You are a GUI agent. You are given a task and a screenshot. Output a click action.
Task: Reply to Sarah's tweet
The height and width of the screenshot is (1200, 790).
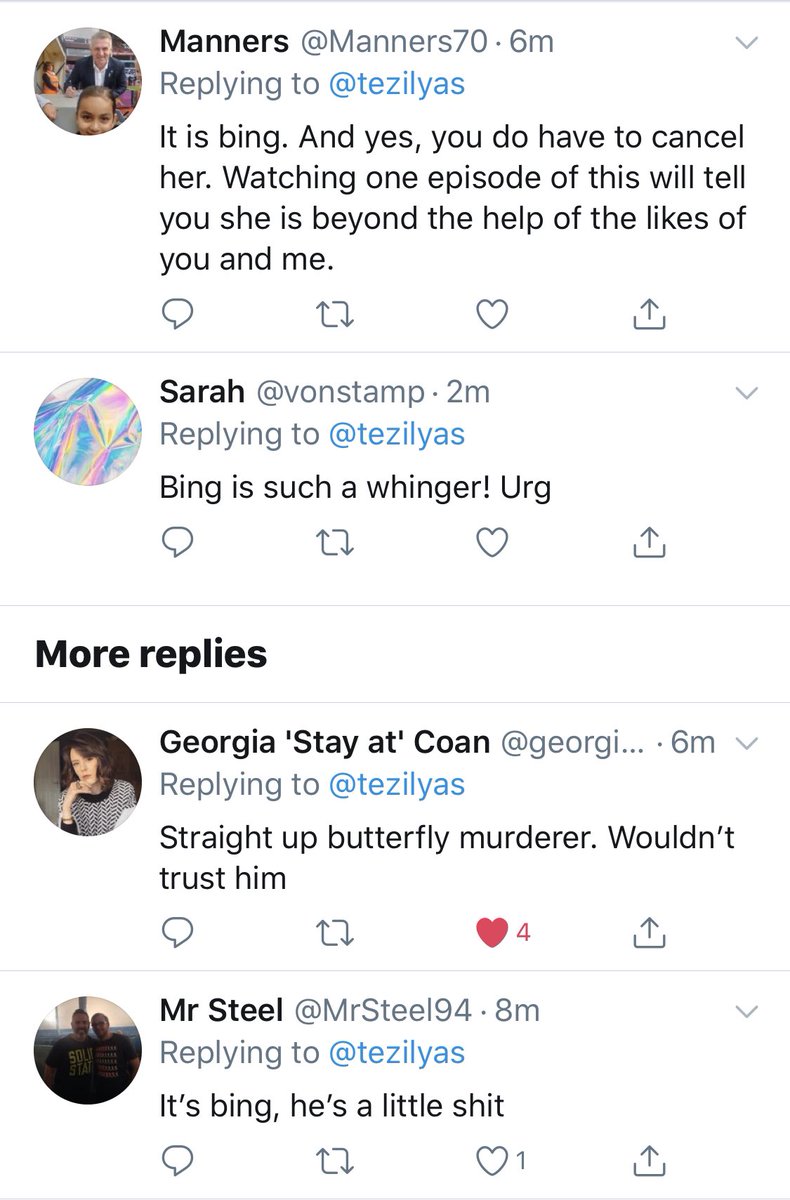(177, 543)
